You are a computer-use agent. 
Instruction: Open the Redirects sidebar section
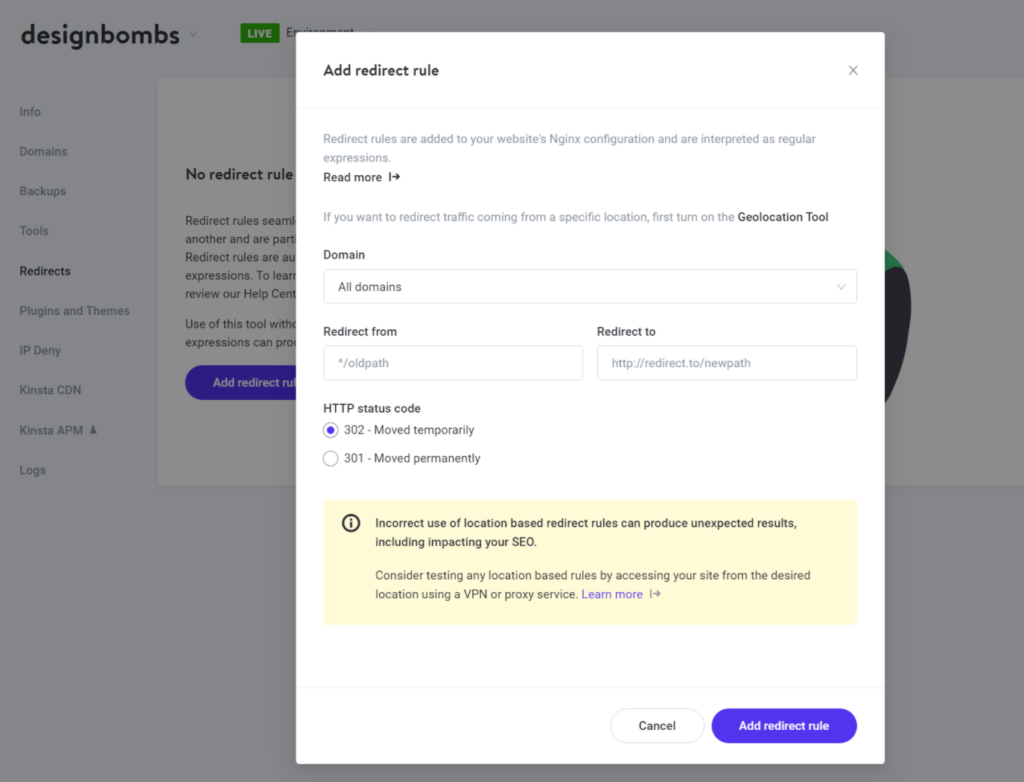pyautogui.click(x=45, y=271)
